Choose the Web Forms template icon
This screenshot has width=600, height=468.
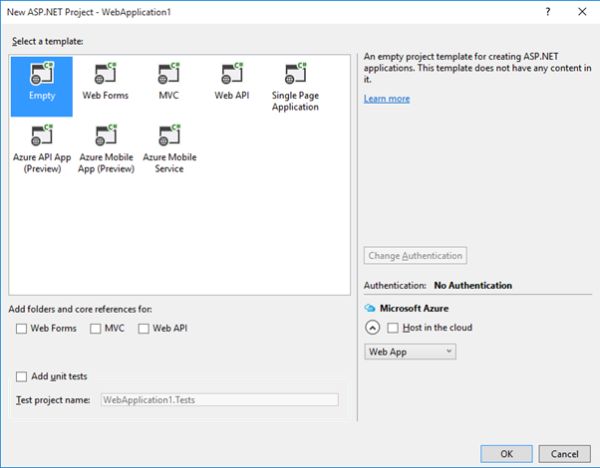coord(105,73)
